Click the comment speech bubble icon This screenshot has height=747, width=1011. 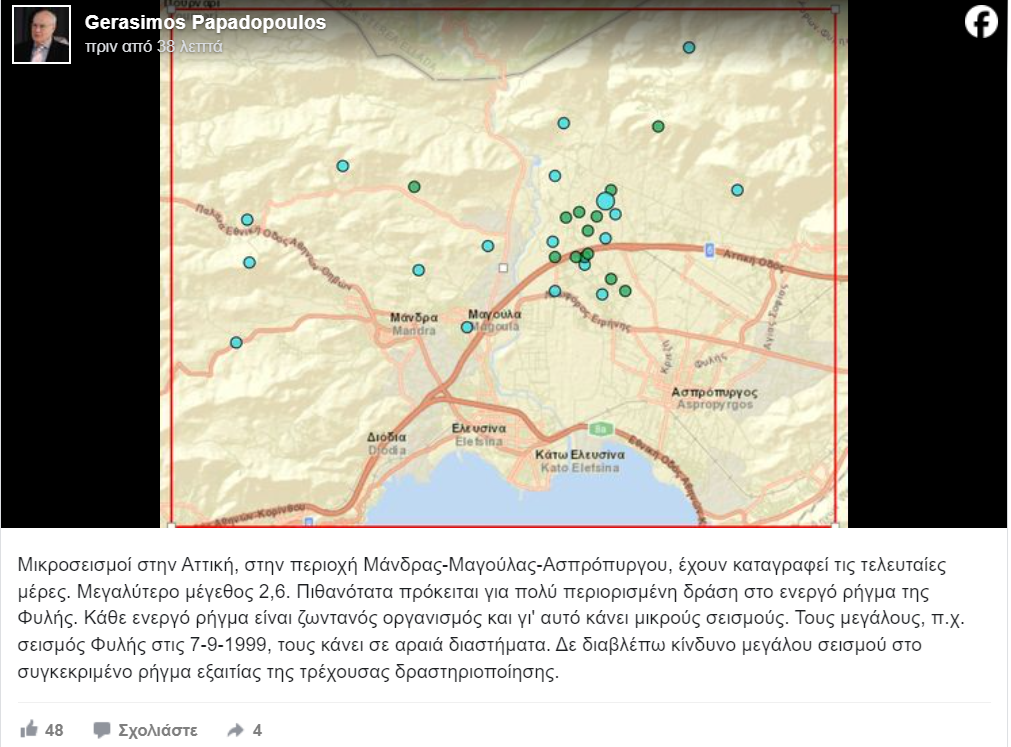pos(102,730)
